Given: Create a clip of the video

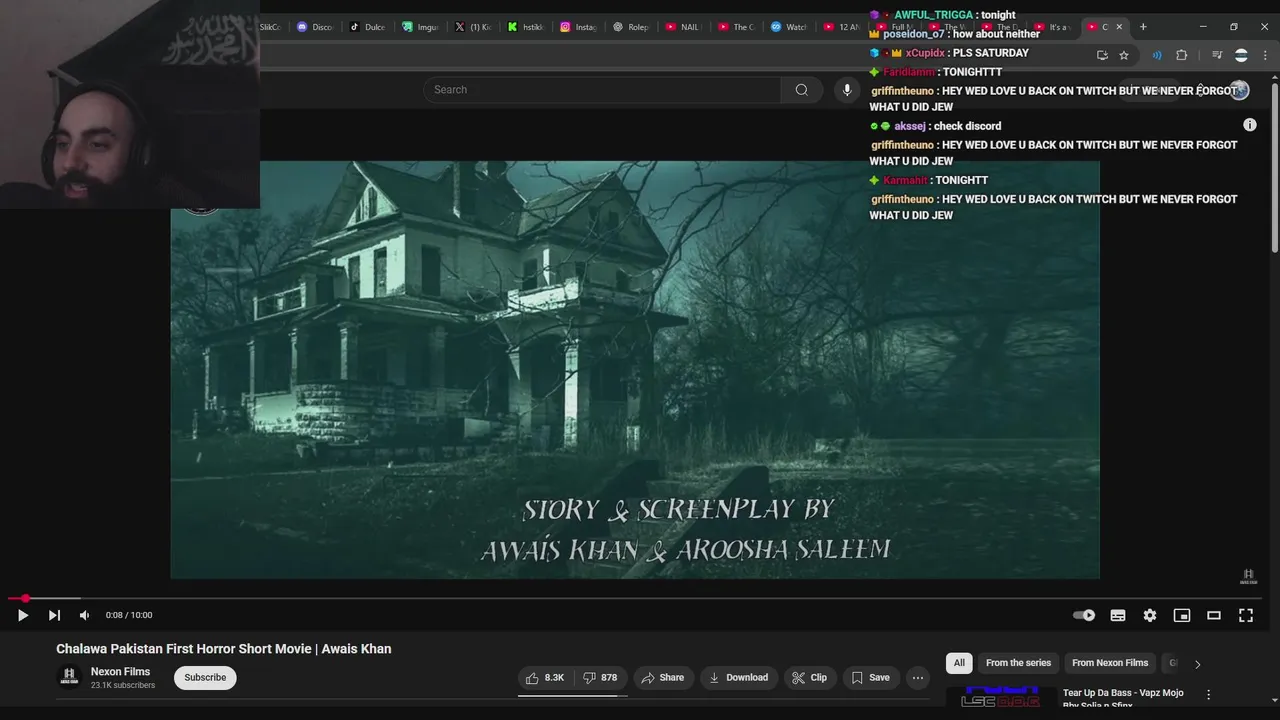Looking at the screenshot, I should 809,677.
